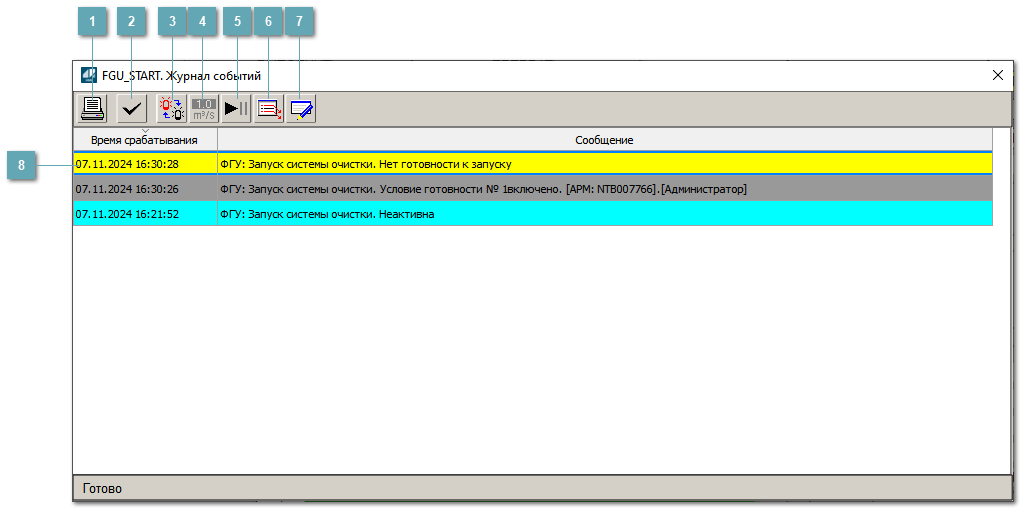The height and width of the screenshot is (511, 1023).
Task: Toggle play/pause of event log updates
Action: click(x=237, y=109)
